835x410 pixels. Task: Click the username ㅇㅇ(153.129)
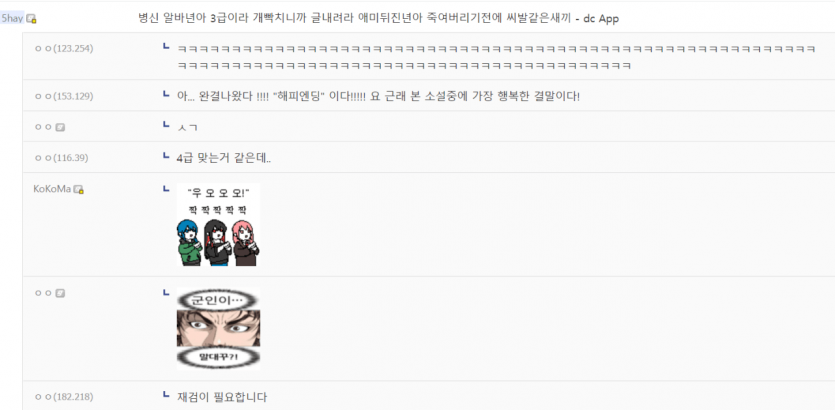(64, 96)
